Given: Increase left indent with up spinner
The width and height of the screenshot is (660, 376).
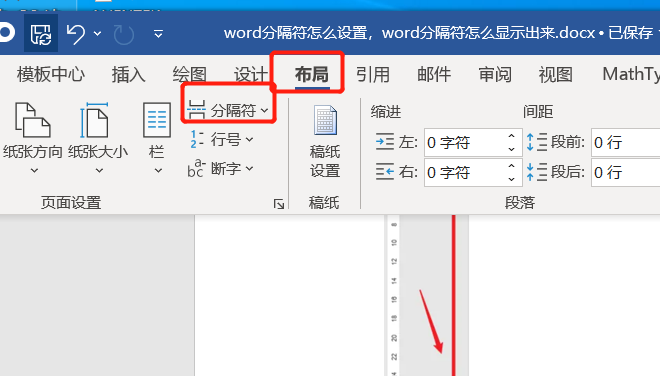Looking at the screenshot, I should coord(511,136).
